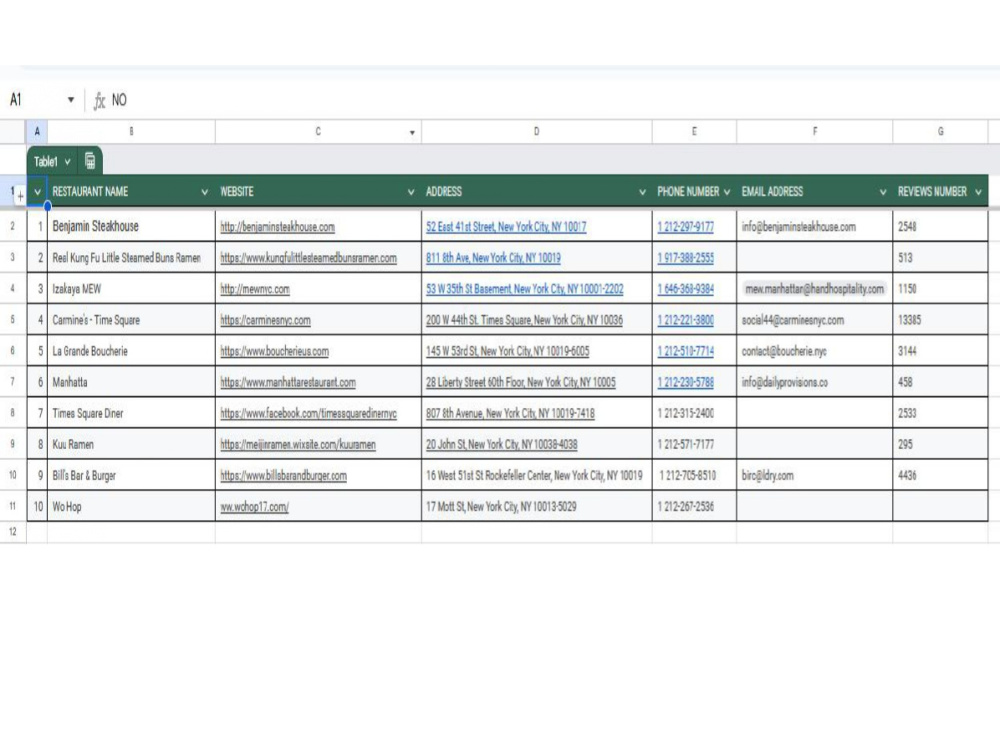Select the info@benjaminsteakhouse.com email cell
This screenshot has width=1000, height=750.
pos(814,226)
